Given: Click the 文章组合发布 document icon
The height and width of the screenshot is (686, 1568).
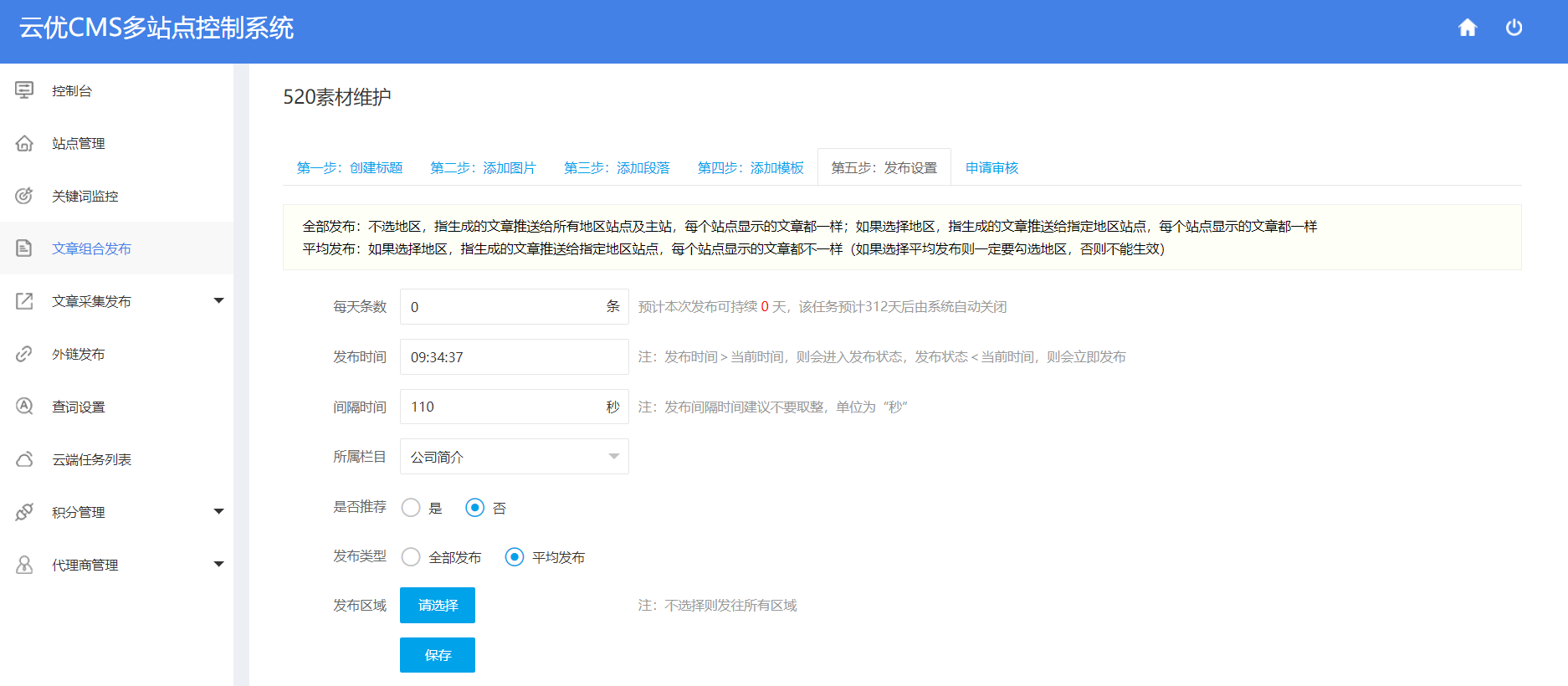Looking at the screenshot, I should 24,248.
